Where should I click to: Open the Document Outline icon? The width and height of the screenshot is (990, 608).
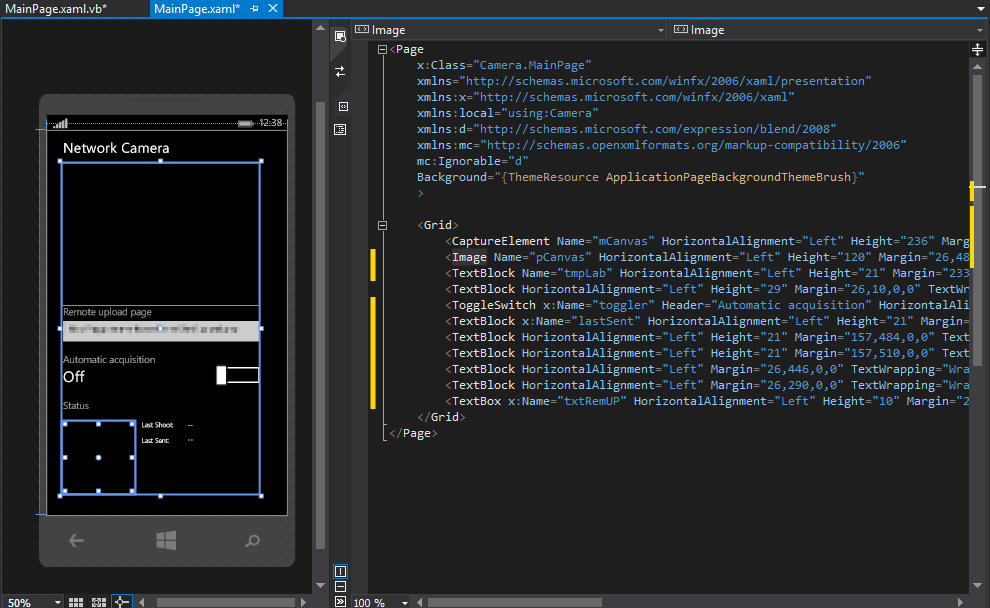pos(340,129)
